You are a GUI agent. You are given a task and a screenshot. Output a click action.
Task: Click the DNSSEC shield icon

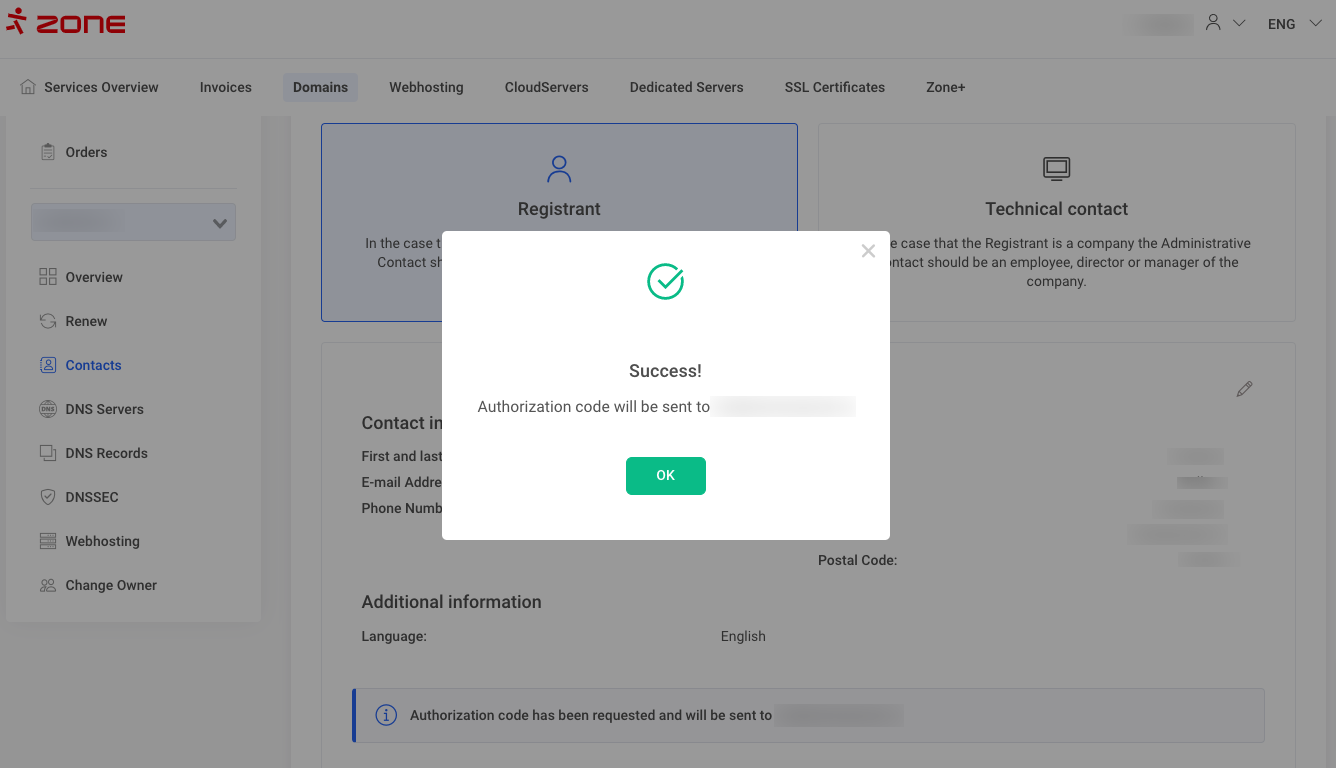coord(48,497)
